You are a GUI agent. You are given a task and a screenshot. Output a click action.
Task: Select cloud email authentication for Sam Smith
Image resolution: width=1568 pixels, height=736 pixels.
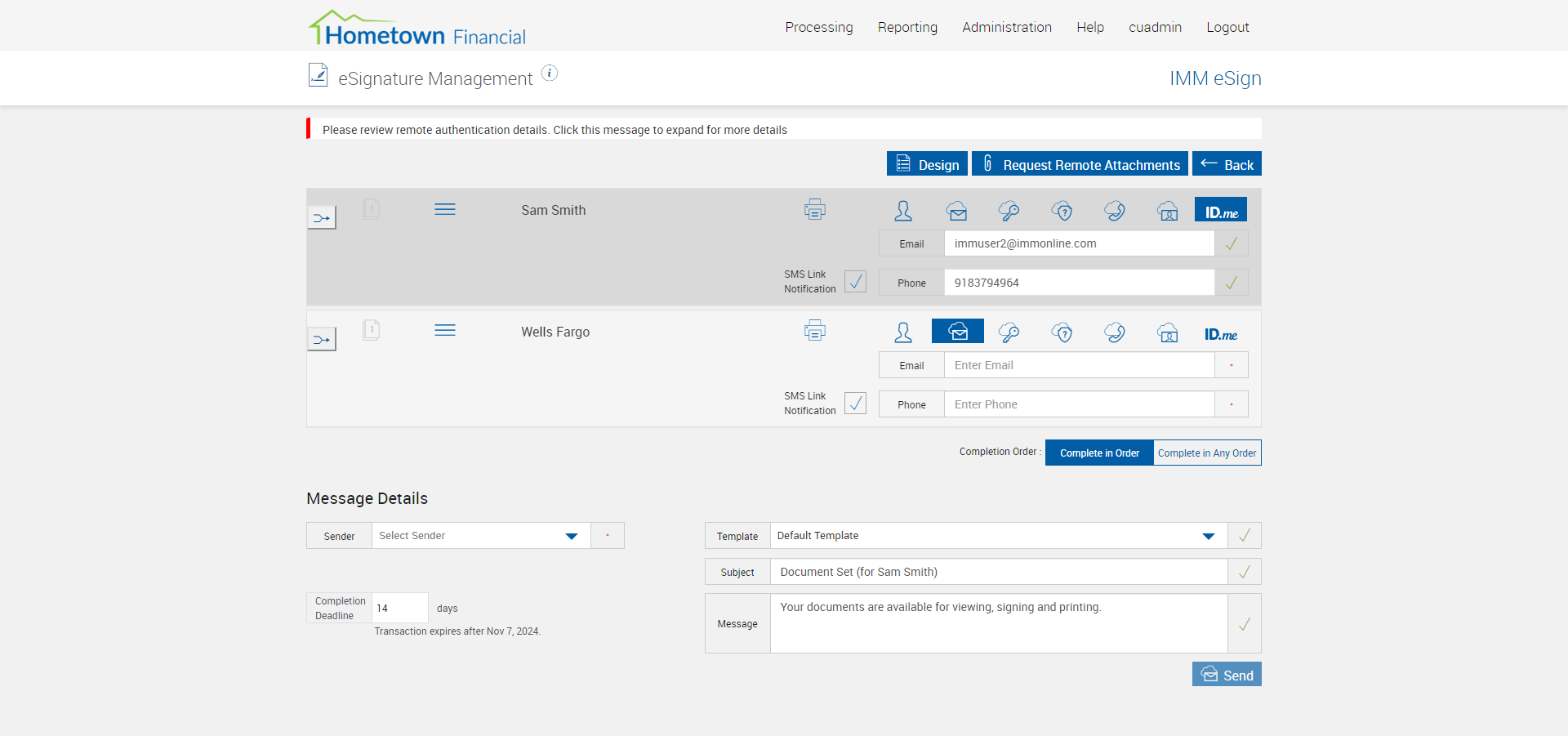tap(957, 211)
